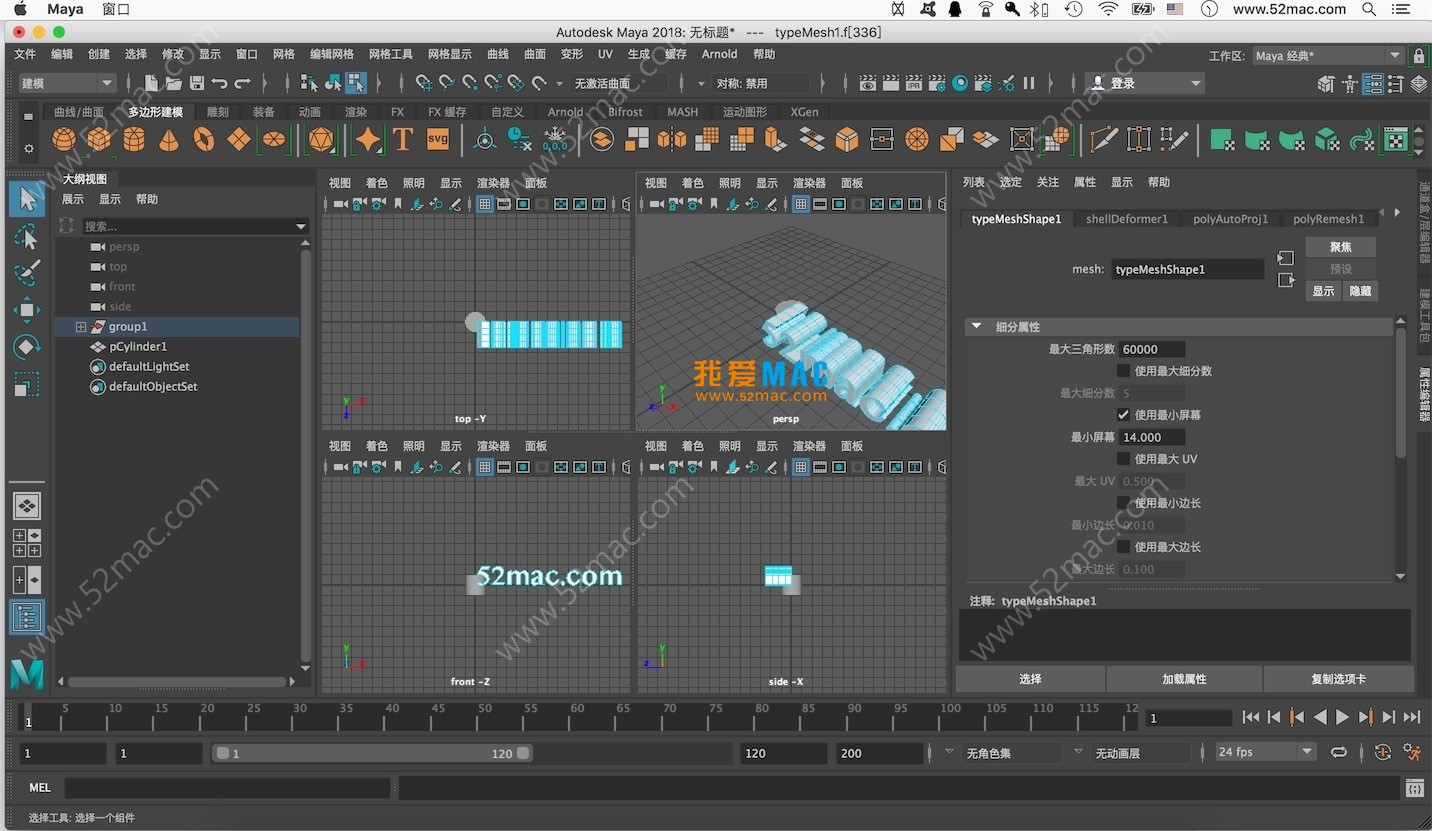
Task: Click the save scene icon
Action: (197, 83)
